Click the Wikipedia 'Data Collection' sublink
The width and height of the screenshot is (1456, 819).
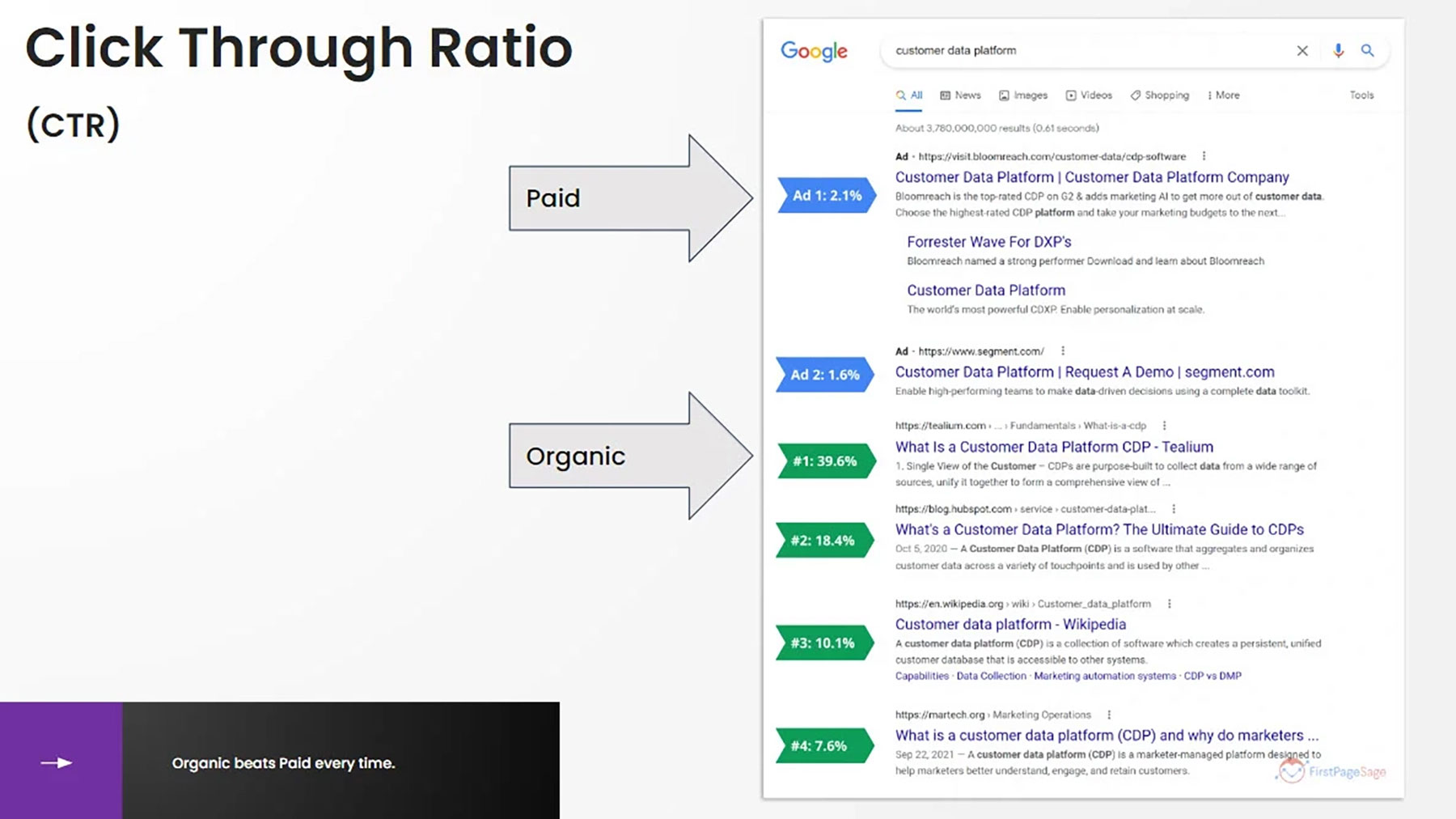pyautogui.click(x=991, y=676)
